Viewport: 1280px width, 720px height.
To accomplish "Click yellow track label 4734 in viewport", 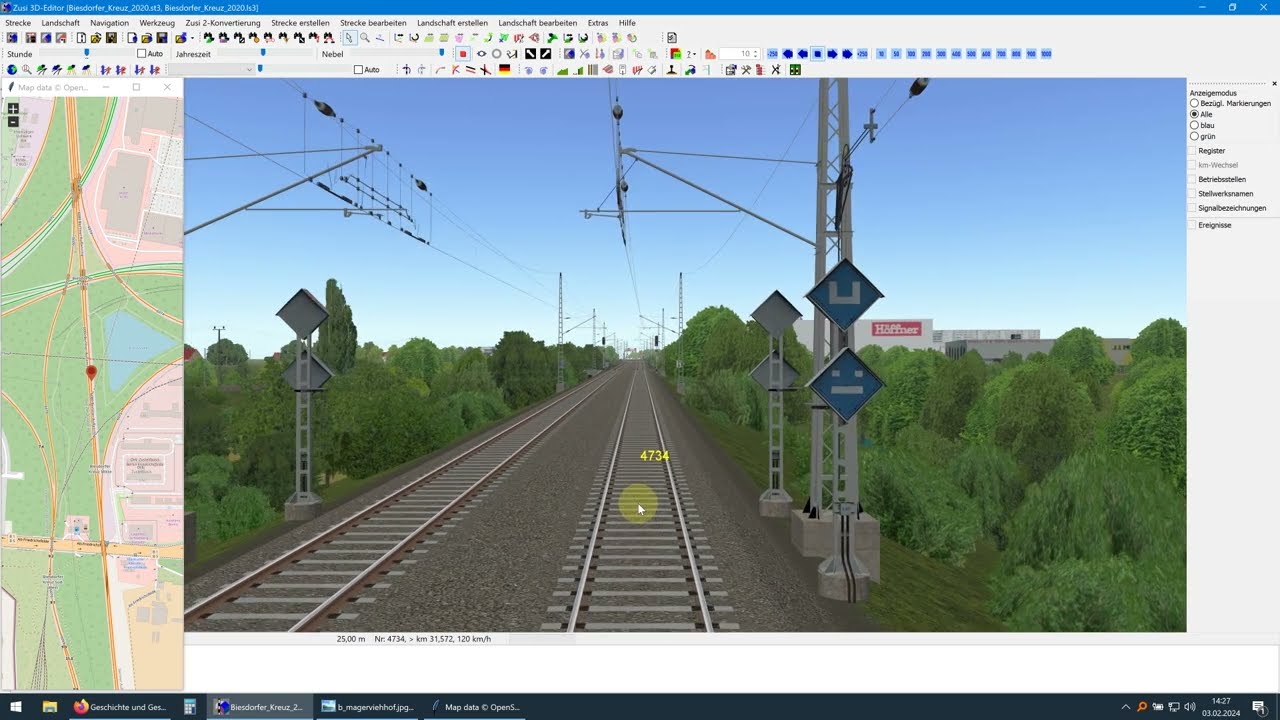I will point(654,456).
